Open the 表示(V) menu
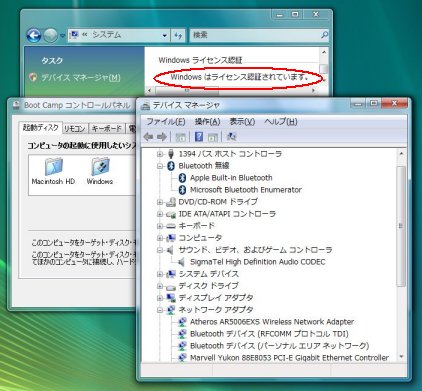 pyautogui.click(x=242, y=121)
